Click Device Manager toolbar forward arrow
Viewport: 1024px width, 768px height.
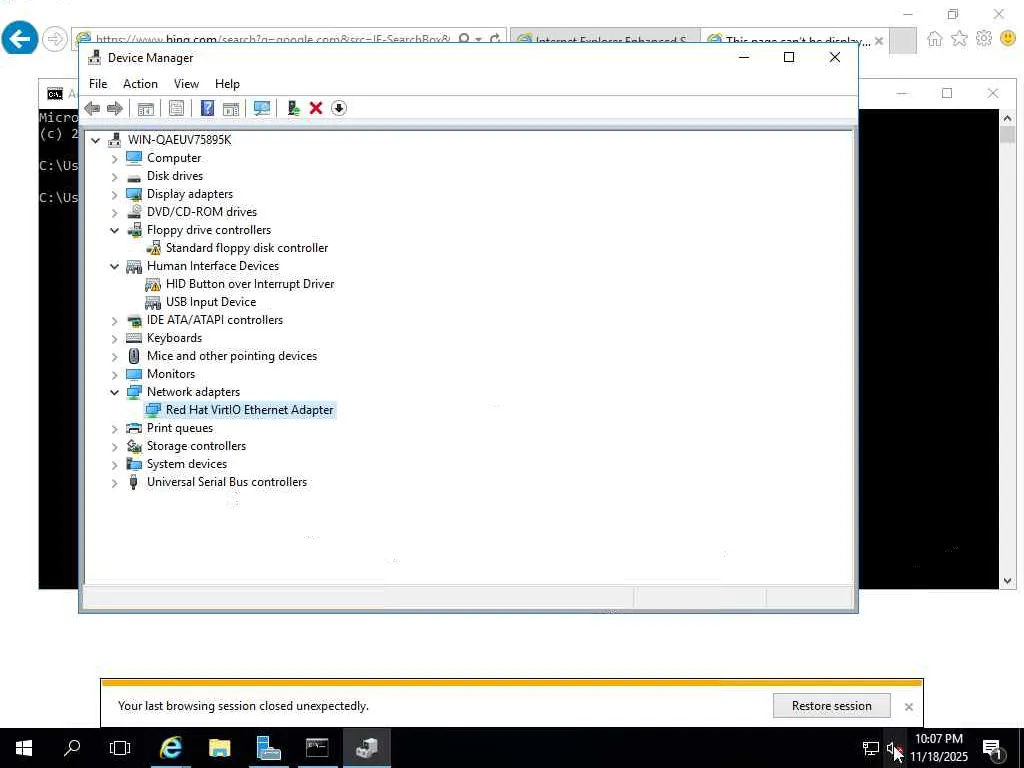pos(115,108)
